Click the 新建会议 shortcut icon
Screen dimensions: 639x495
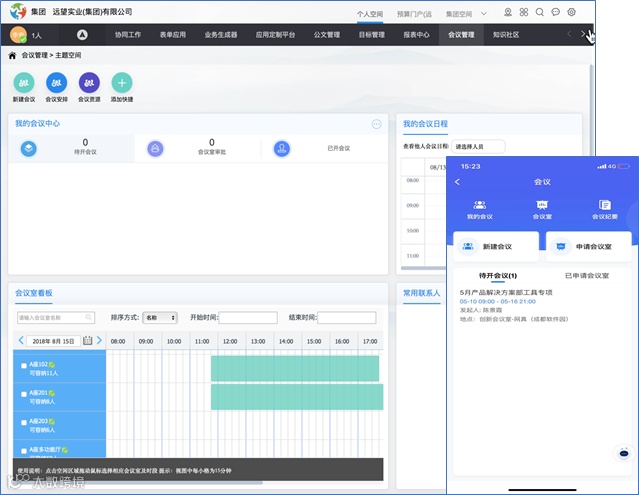click(24, 83)
